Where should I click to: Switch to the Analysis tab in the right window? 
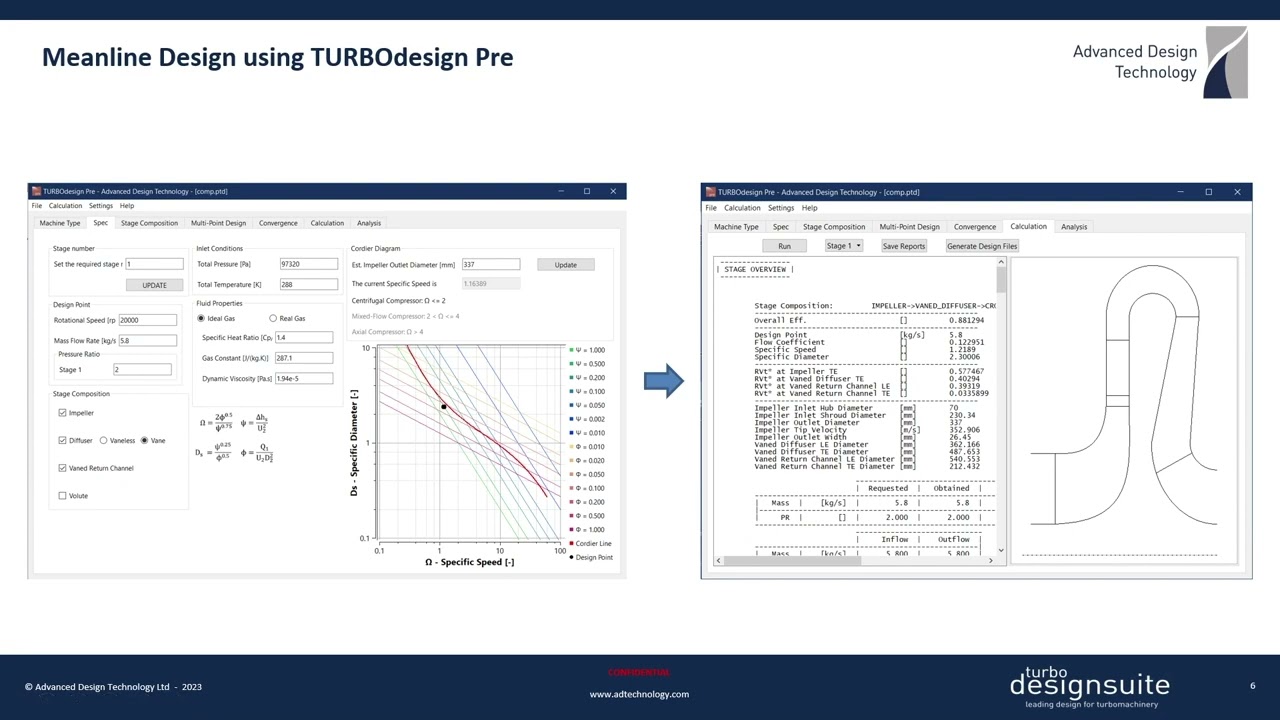click(x=1074, y=227)
